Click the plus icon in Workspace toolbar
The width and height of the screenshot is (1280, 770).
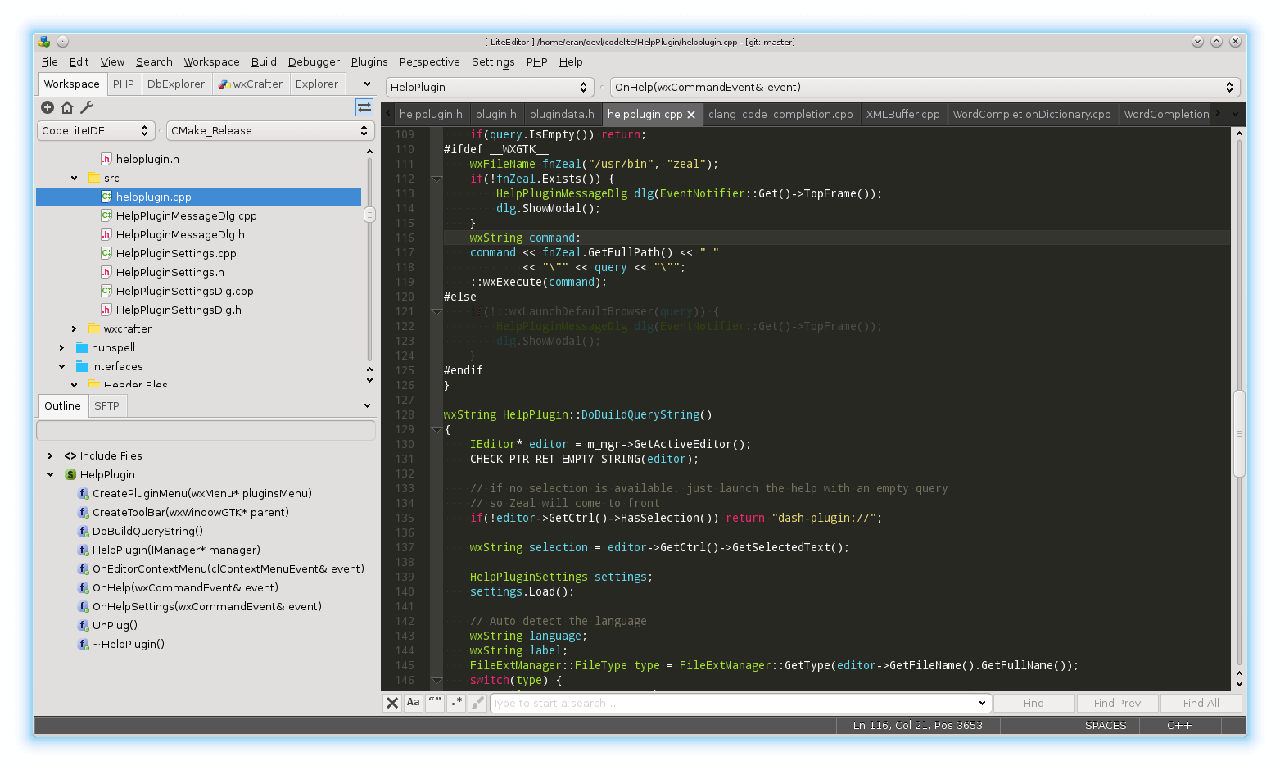47,108
